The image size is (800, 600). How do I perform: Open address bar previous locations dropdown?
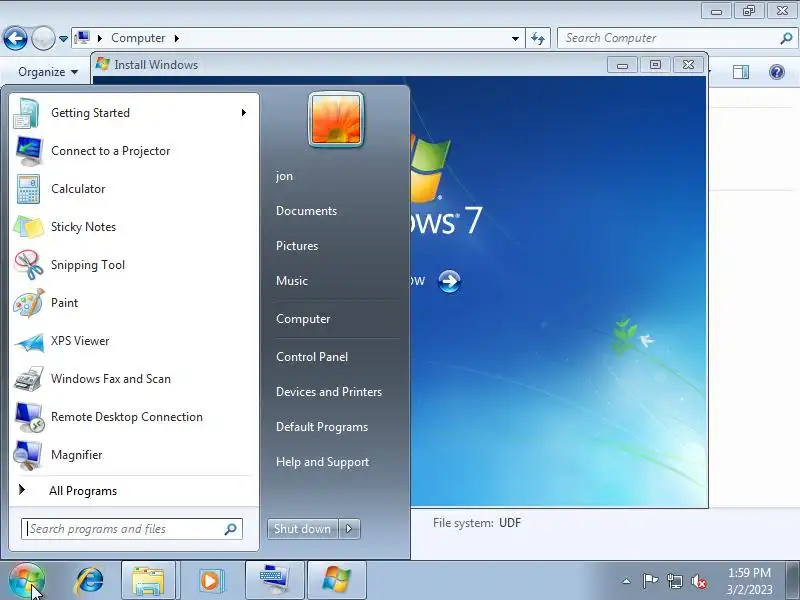[515, 38]
